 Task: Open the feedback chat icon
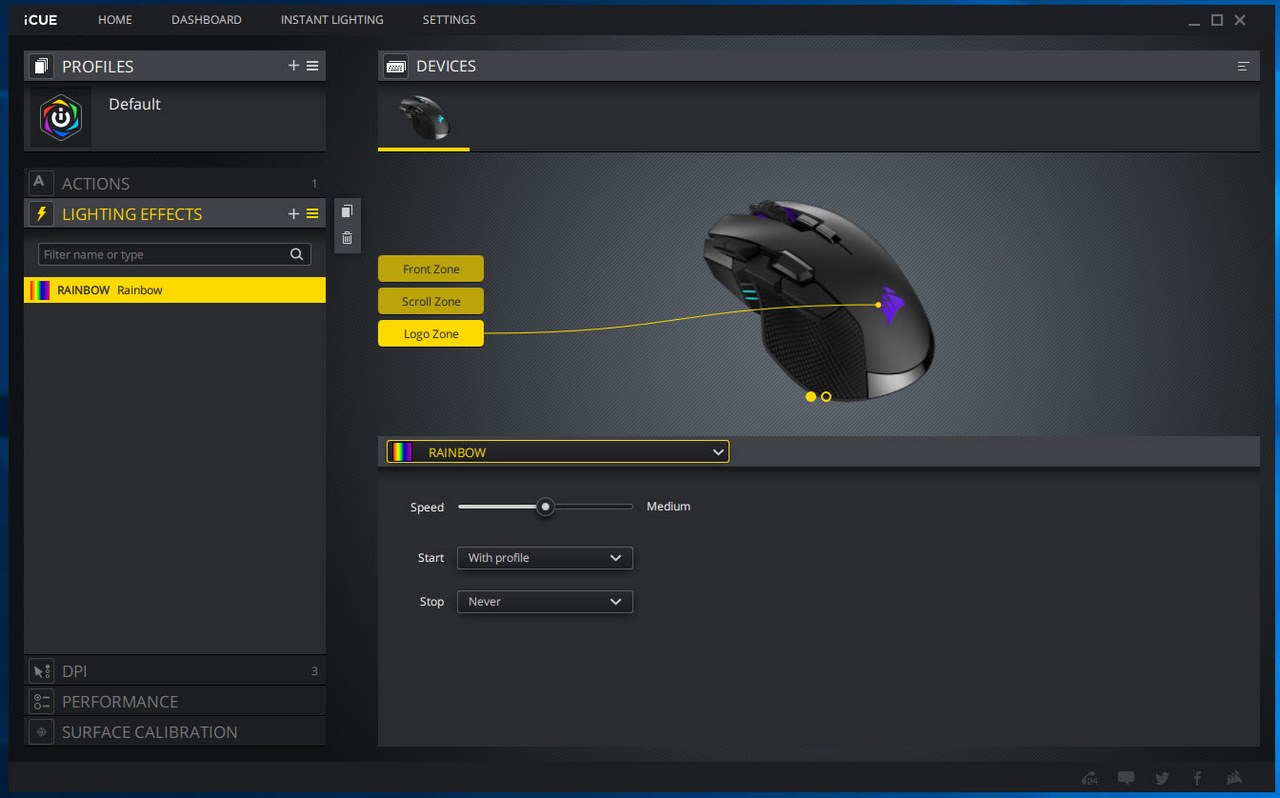click(x=1126, y=778)
